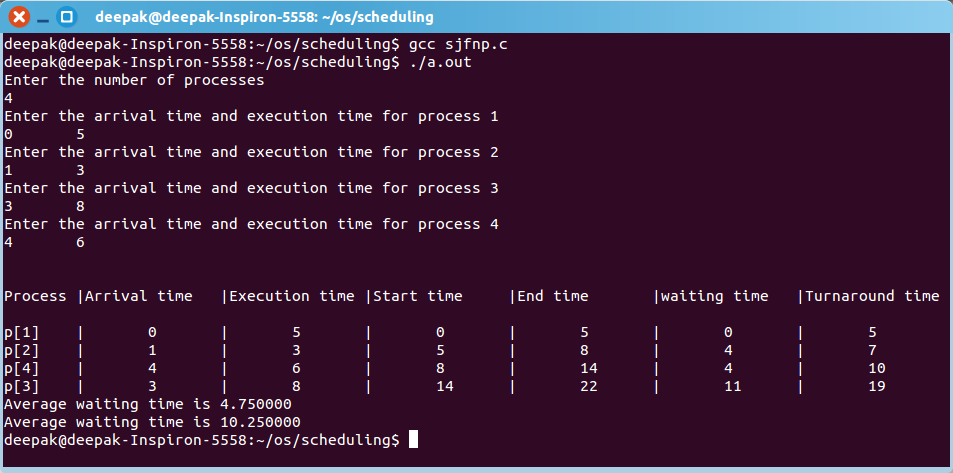
Task: Click the 10.250000 average line
Action: [153, 422]
